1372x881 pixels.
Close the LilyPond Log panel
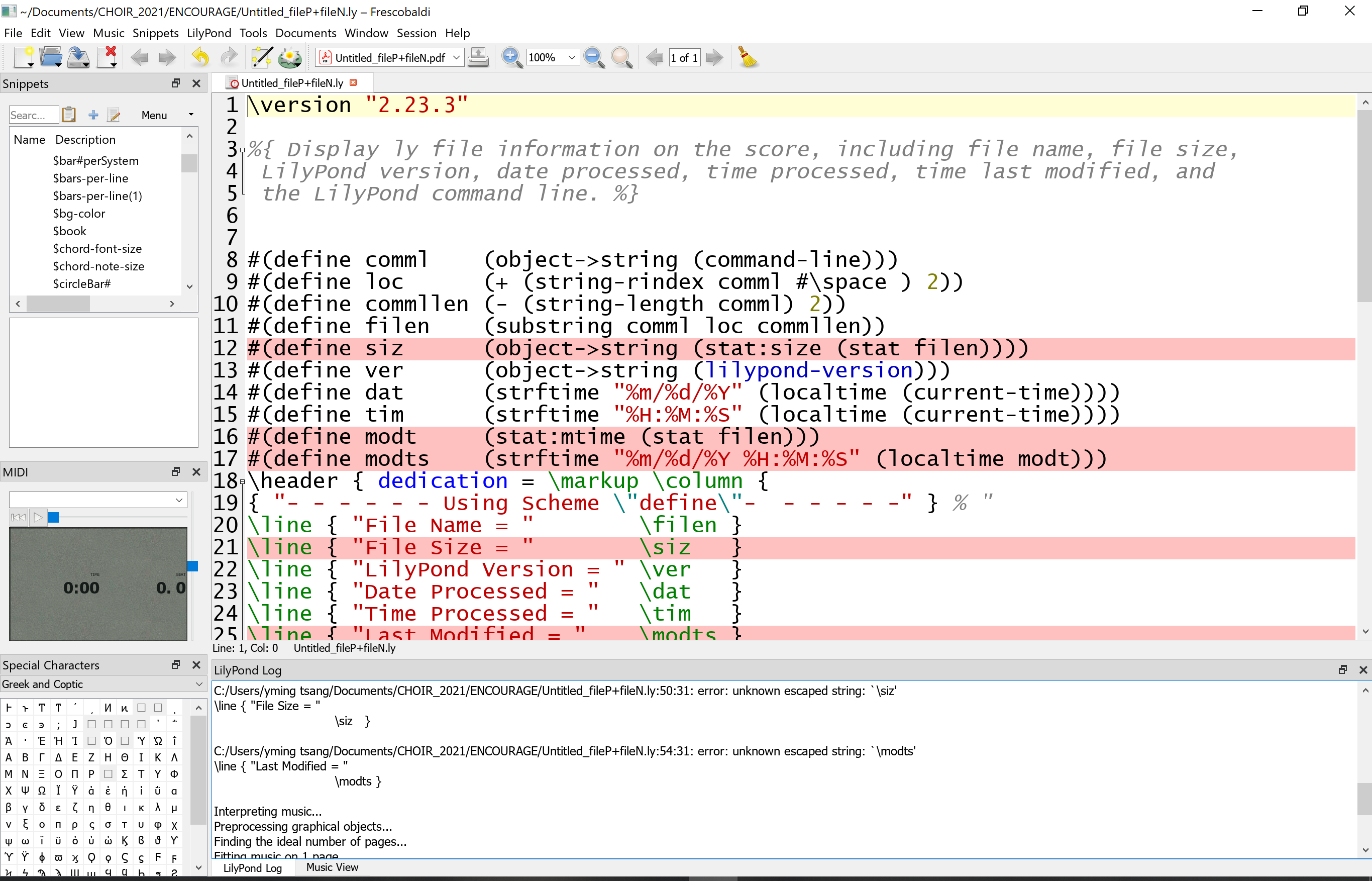(x=1363, y=670)
